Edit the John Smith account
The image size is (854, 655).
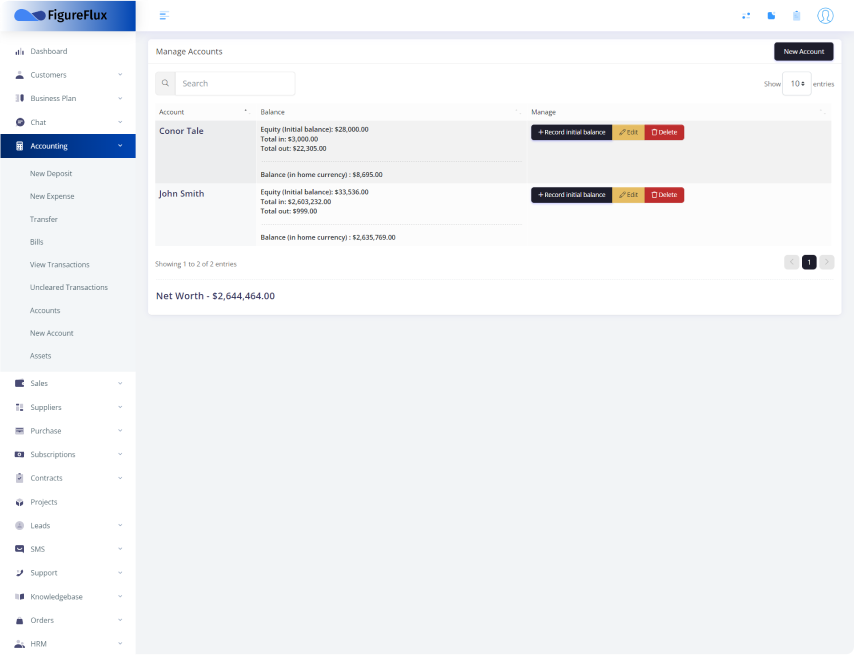click(x=628, y=195)
